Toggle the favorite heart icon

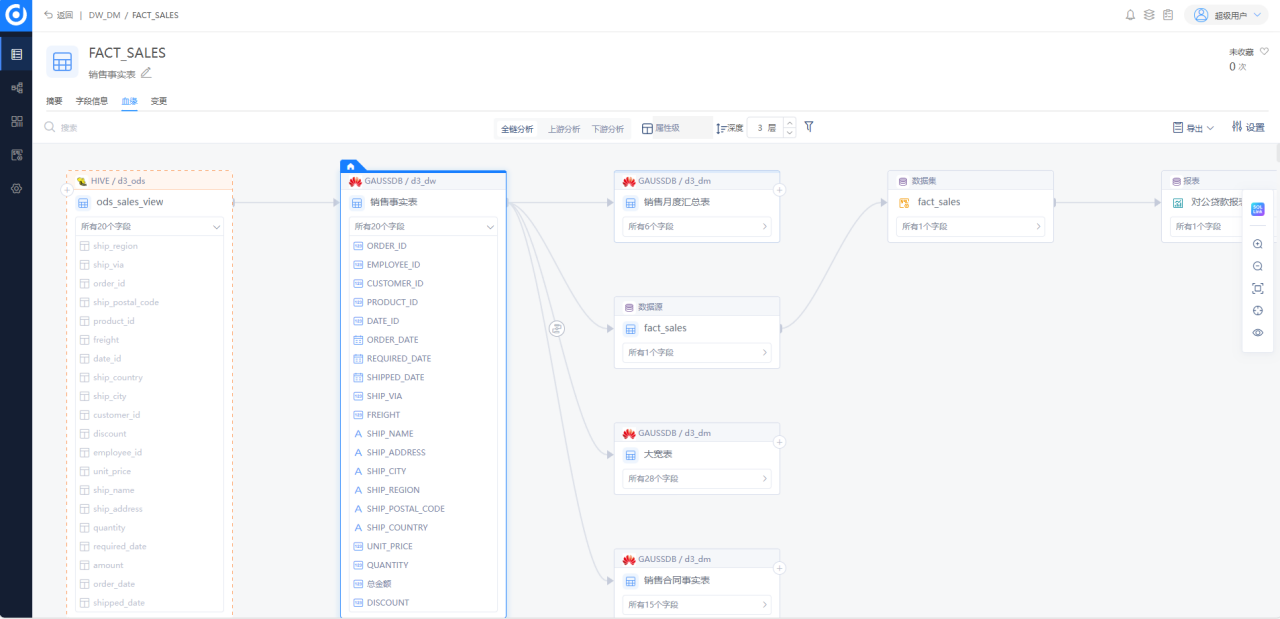tap(1264, 52)
